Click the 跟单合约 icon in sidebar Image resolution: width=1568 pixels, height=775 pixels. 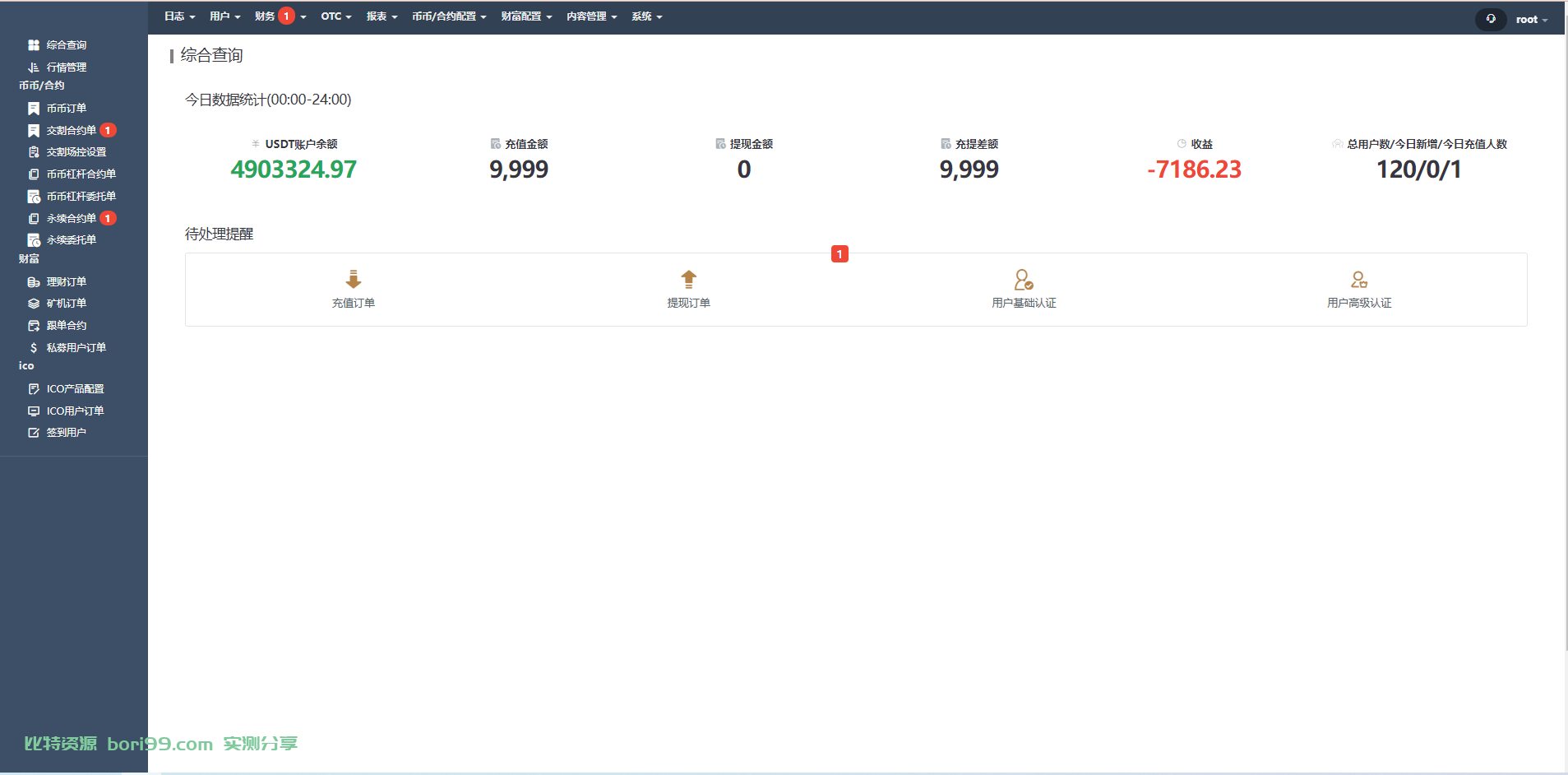tap(34, 326)
